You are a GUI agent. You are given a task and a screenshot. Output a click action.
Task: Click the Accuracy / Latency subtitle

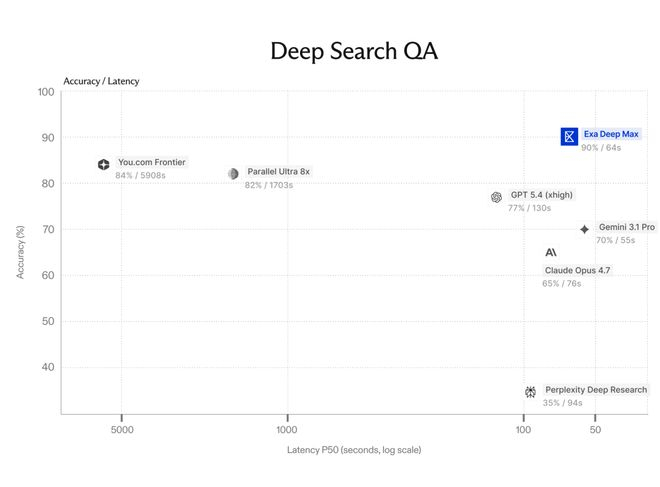(x=101, y=81)
